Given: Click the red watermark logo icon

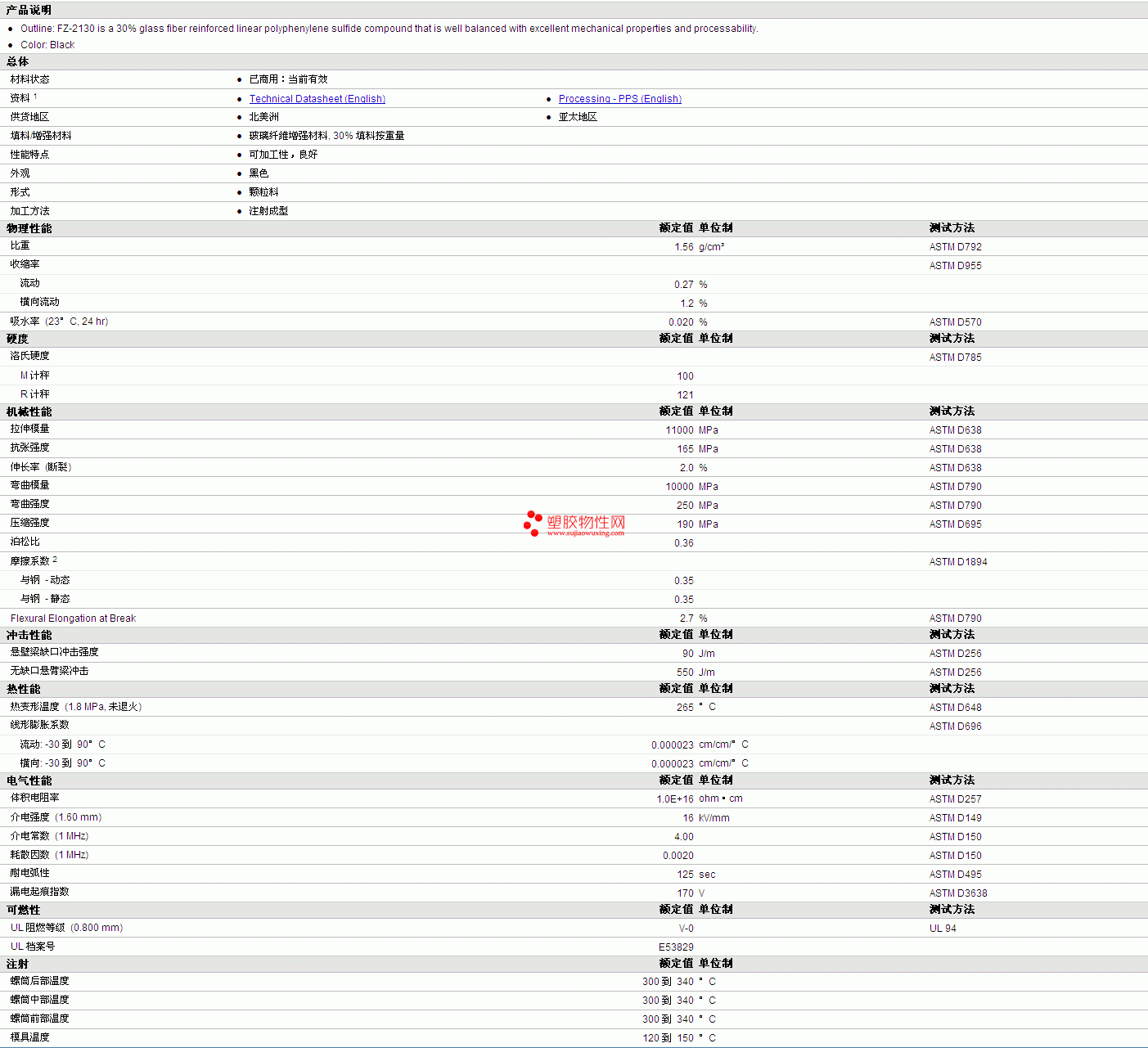Looking at the screenshot, I should coord(533,523).
